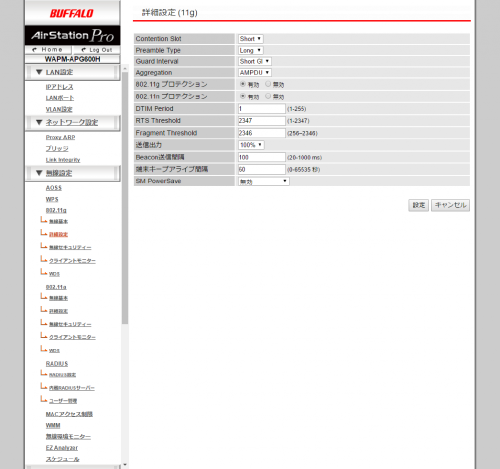Click the BUFFALO logo
The image size is (500, 469).
72,13
